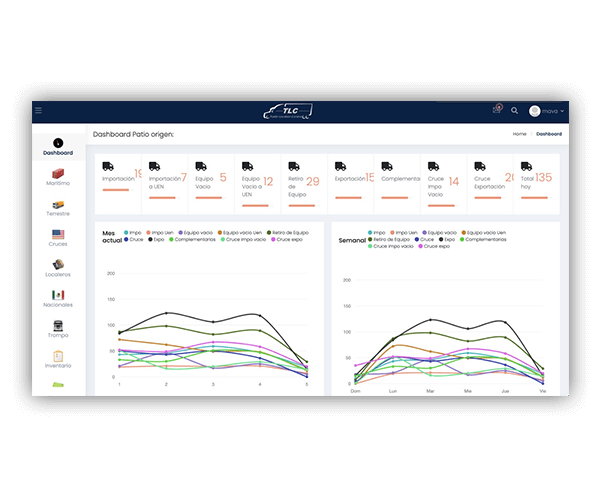The height and width of the screenshot is (500, 600).
Task: Toggle the hamburger menu in top bar
Action: pos(38,111)
